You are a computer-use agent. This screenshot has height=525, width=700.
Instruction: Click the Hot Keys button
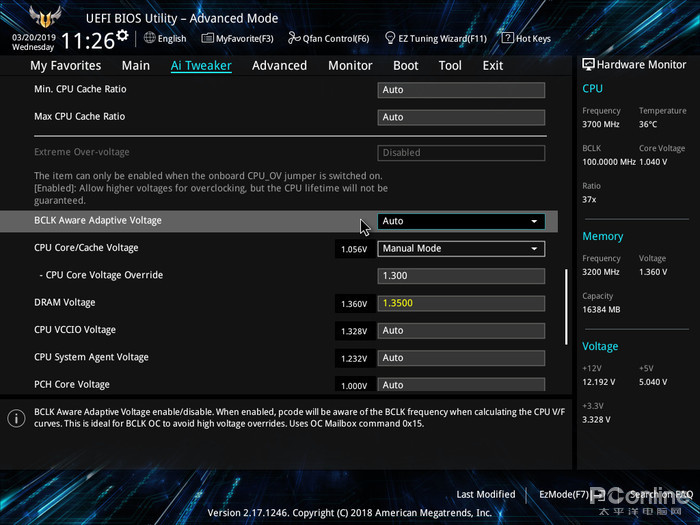point(526,38)
